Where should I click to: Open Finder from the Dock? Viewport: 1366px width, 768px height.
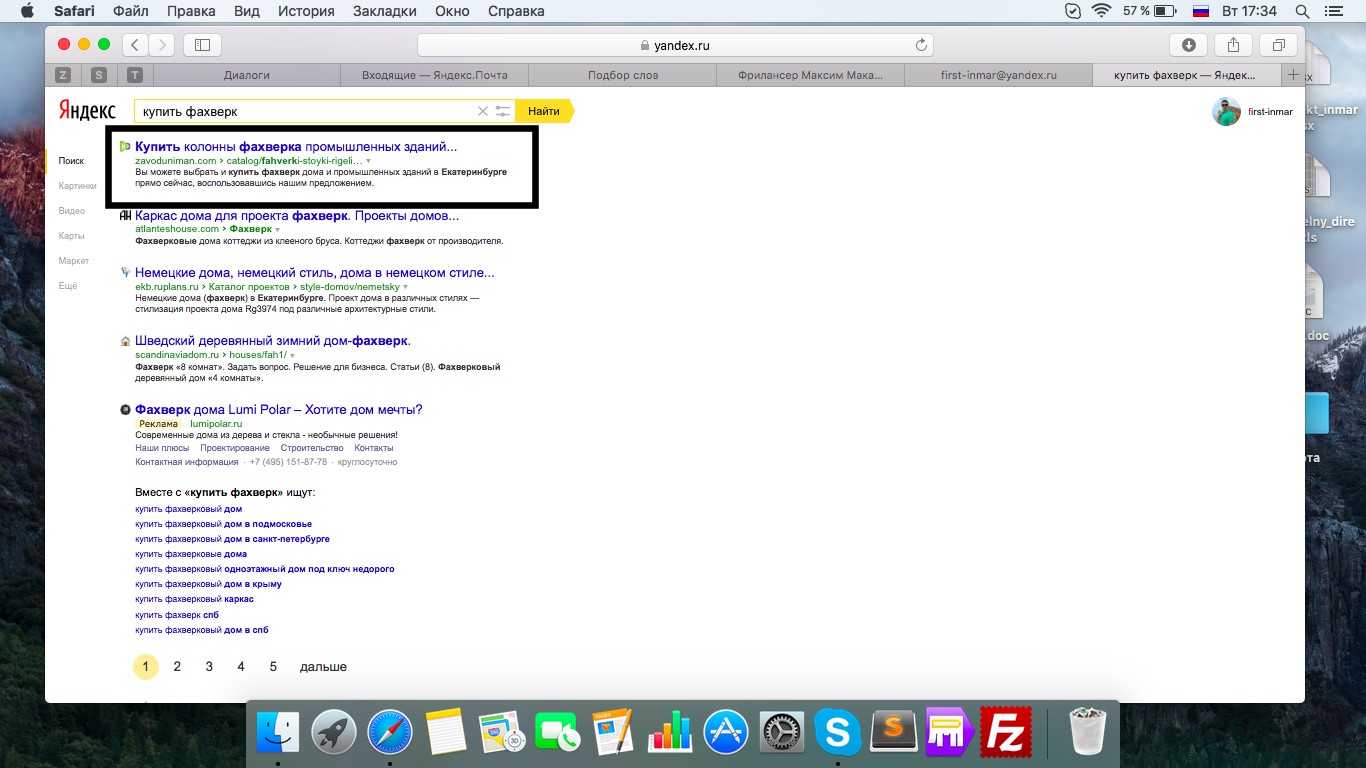(277, 732)
